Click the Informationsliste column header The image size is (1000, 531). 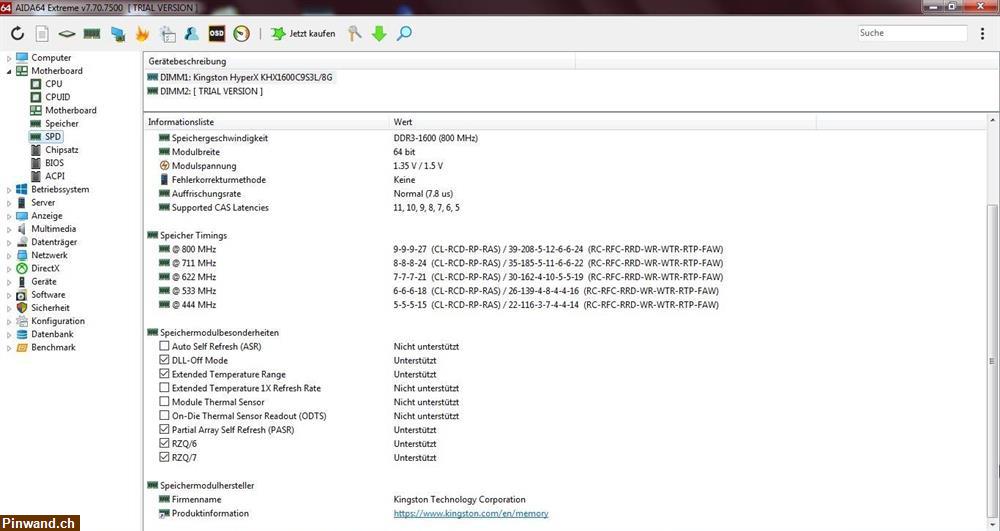tap(267, 122)
